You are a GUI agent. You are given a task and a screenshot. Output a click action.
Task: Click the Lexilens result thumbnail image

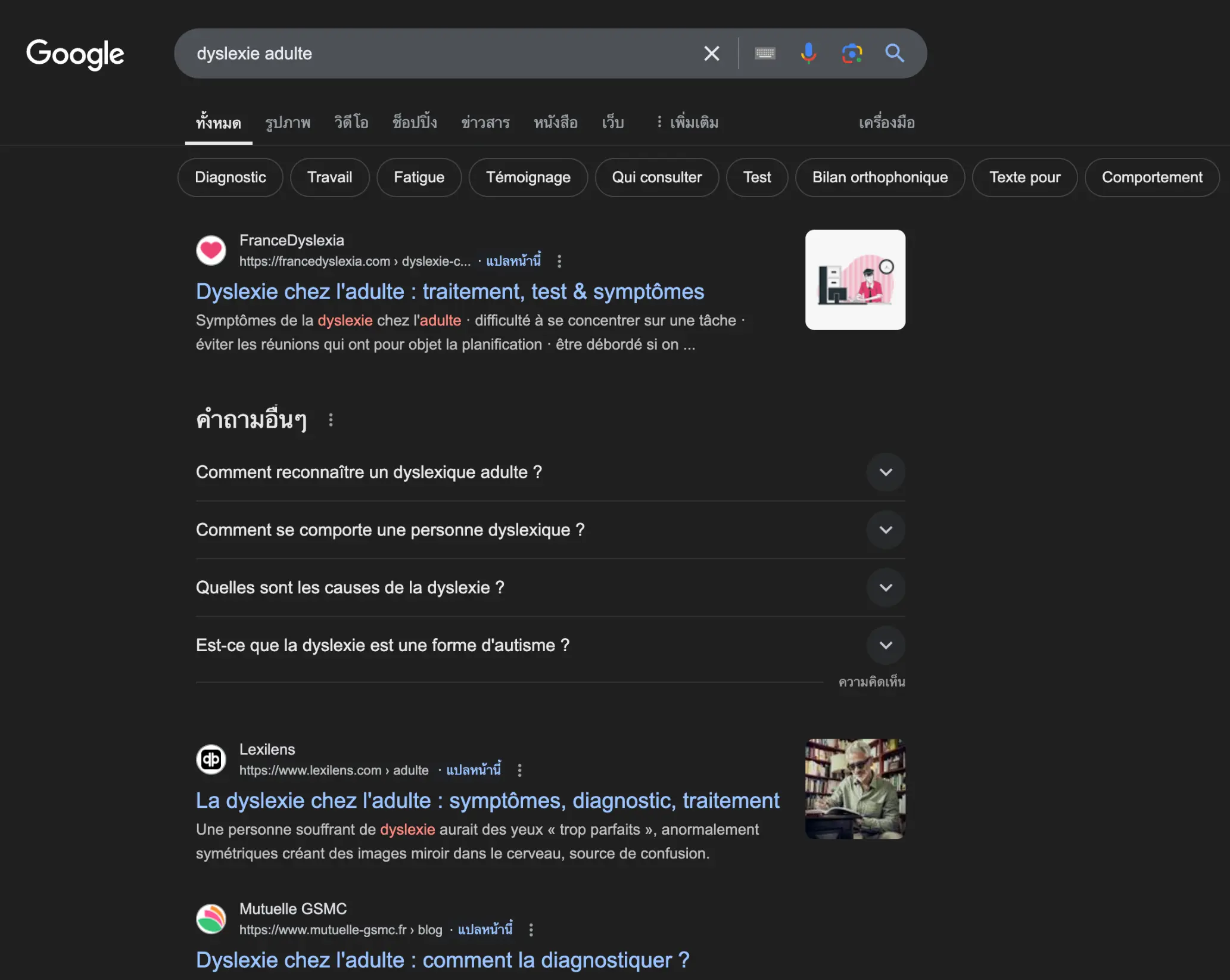tap(855, 788)
